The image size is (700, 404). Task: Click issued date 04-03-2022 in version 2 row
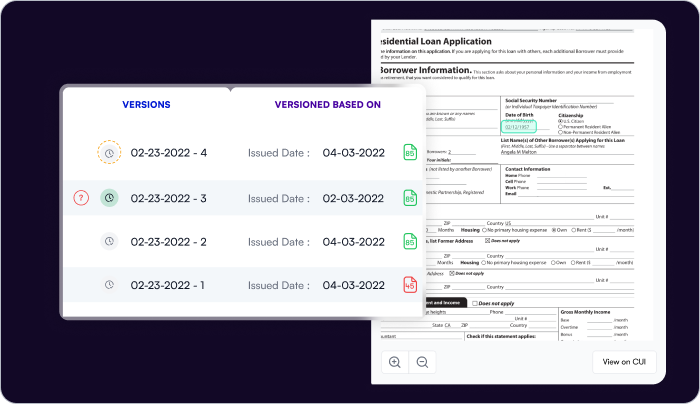354,242
